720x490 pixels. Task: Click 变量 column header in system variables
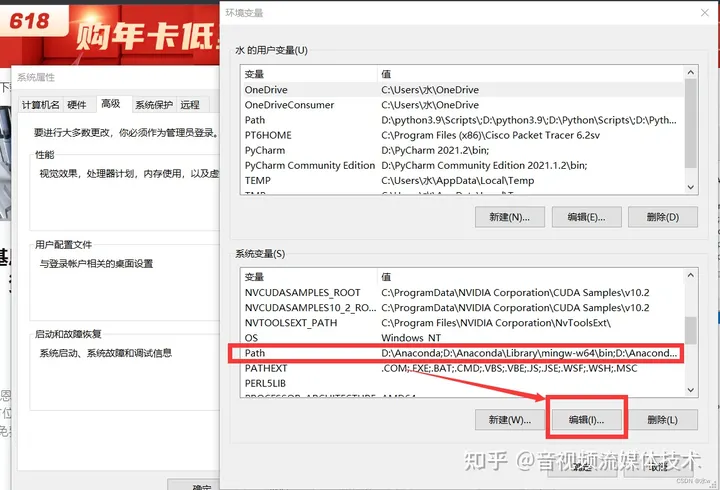point(309,277)
